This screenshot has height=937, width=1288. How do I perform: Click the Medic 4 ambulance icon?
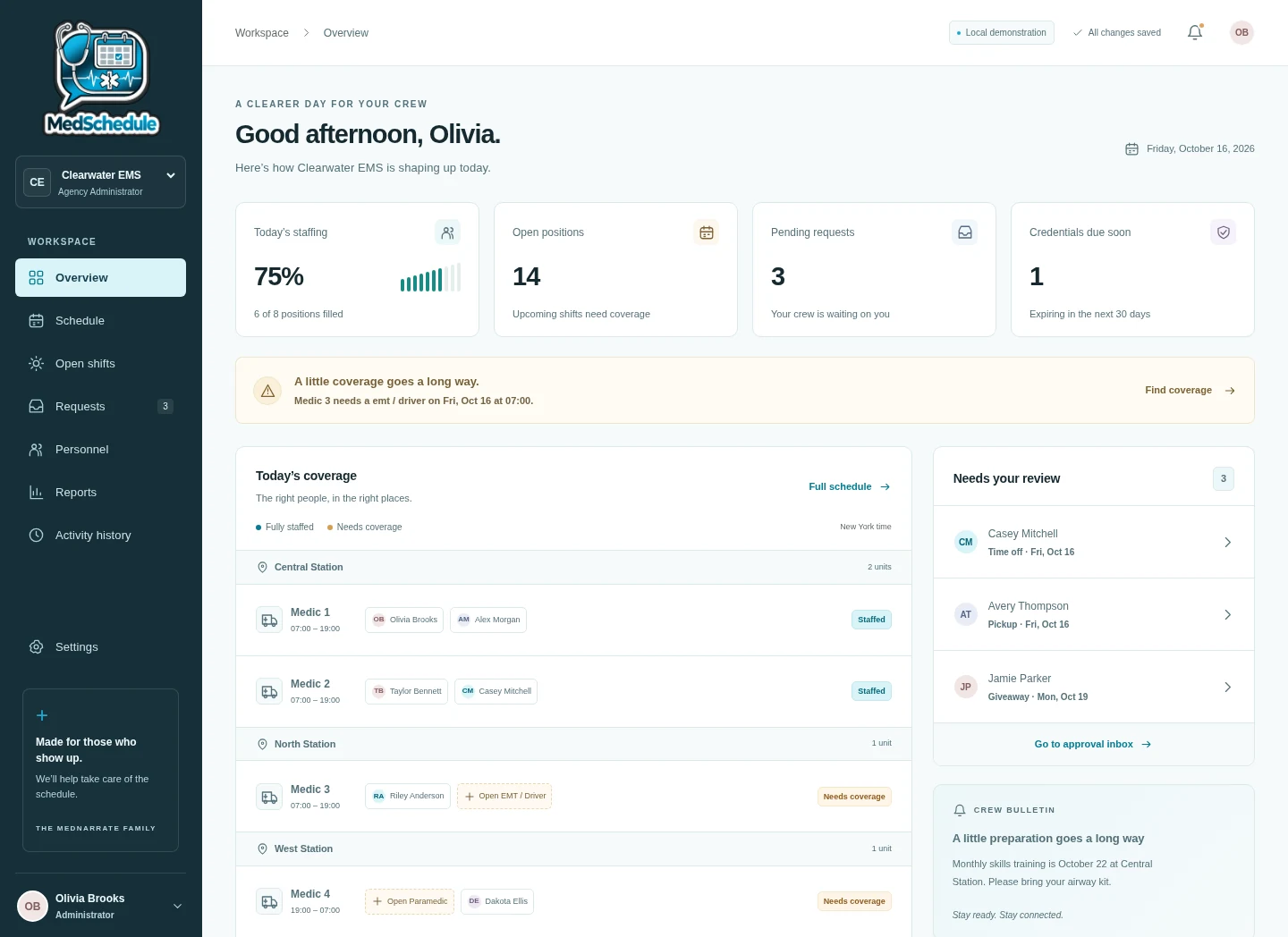pos(269,901)
